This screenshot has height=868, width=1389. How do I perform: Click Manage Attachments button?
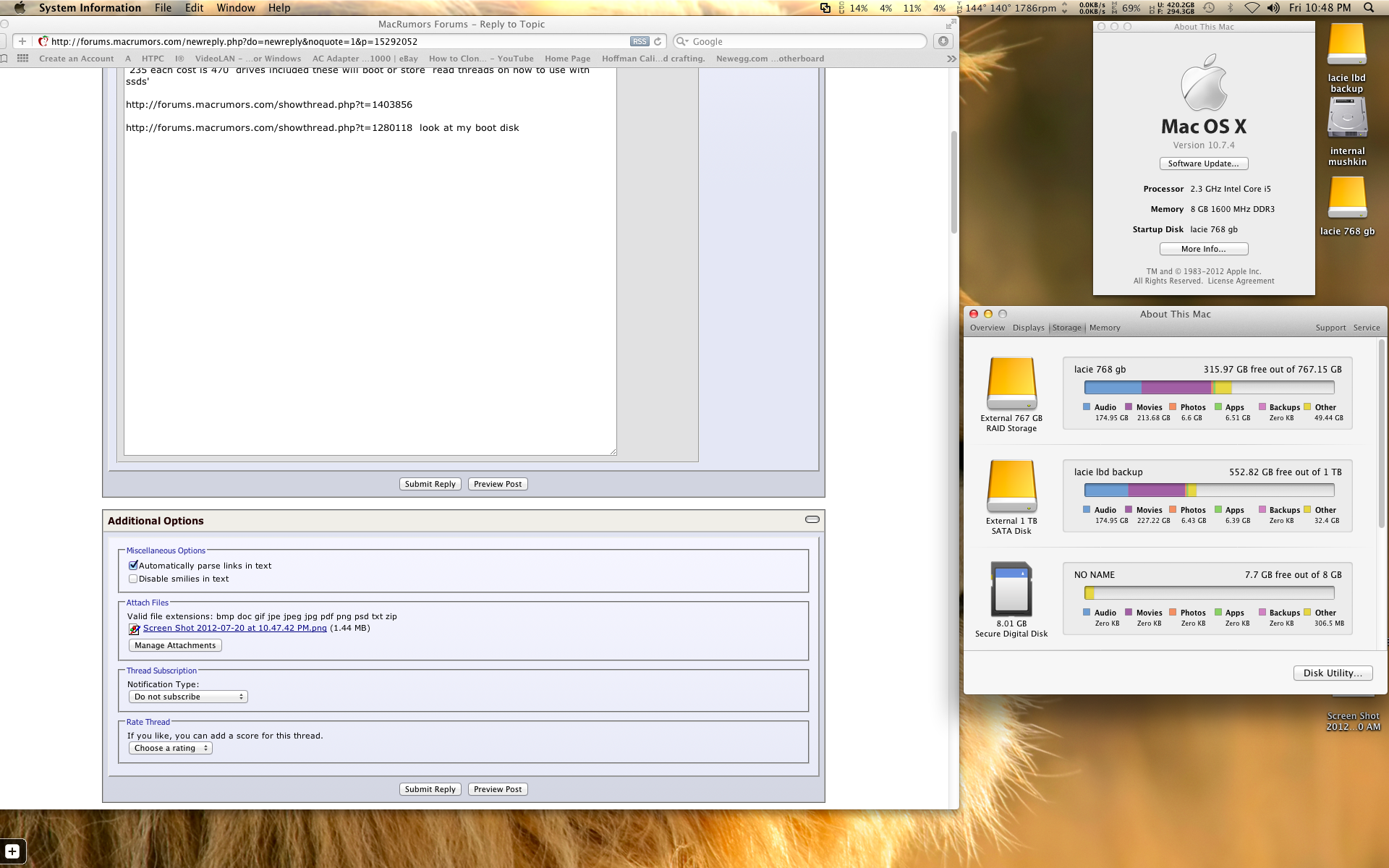coord(175,645)
